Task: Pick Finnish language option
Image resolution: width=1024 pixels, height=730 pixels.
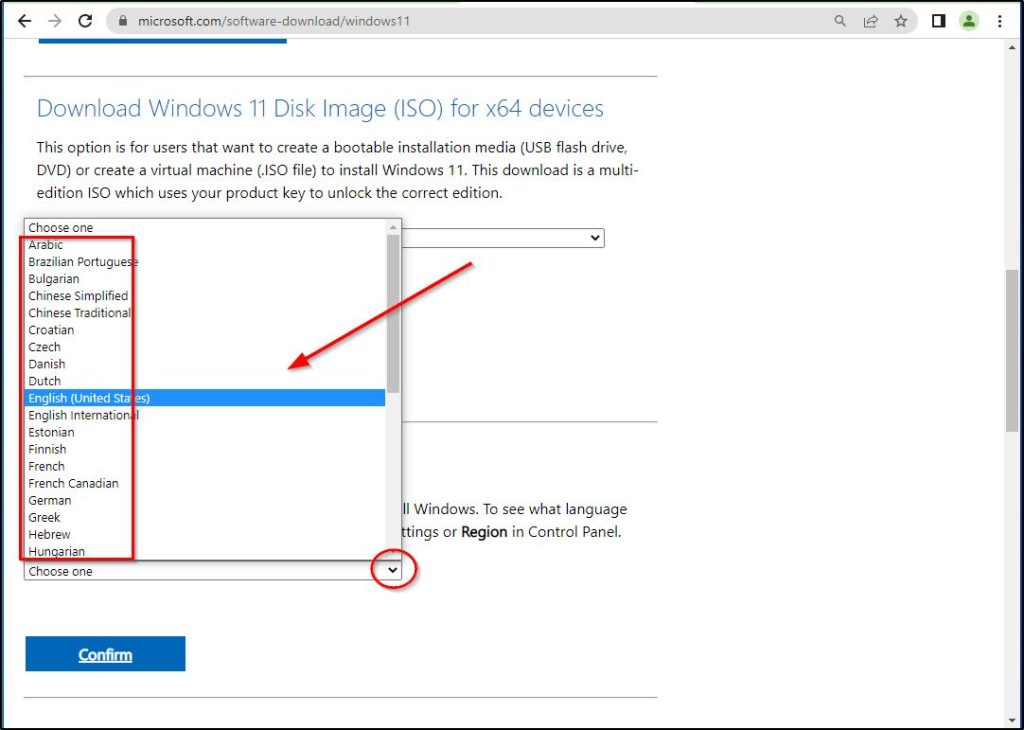Action: (x=204, y=449)
